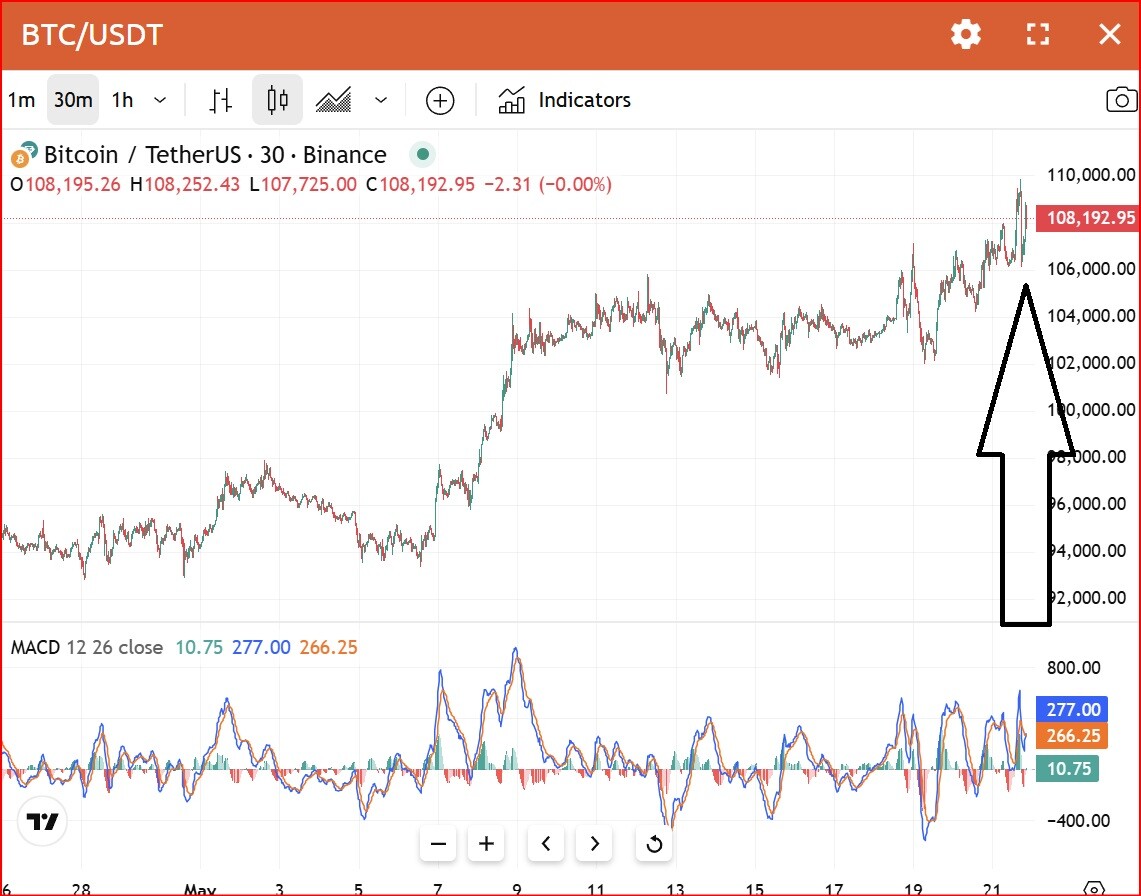Switch to the 1m timeframe
The height and width of the screenshot is (896, 1141).
point(21,100)
